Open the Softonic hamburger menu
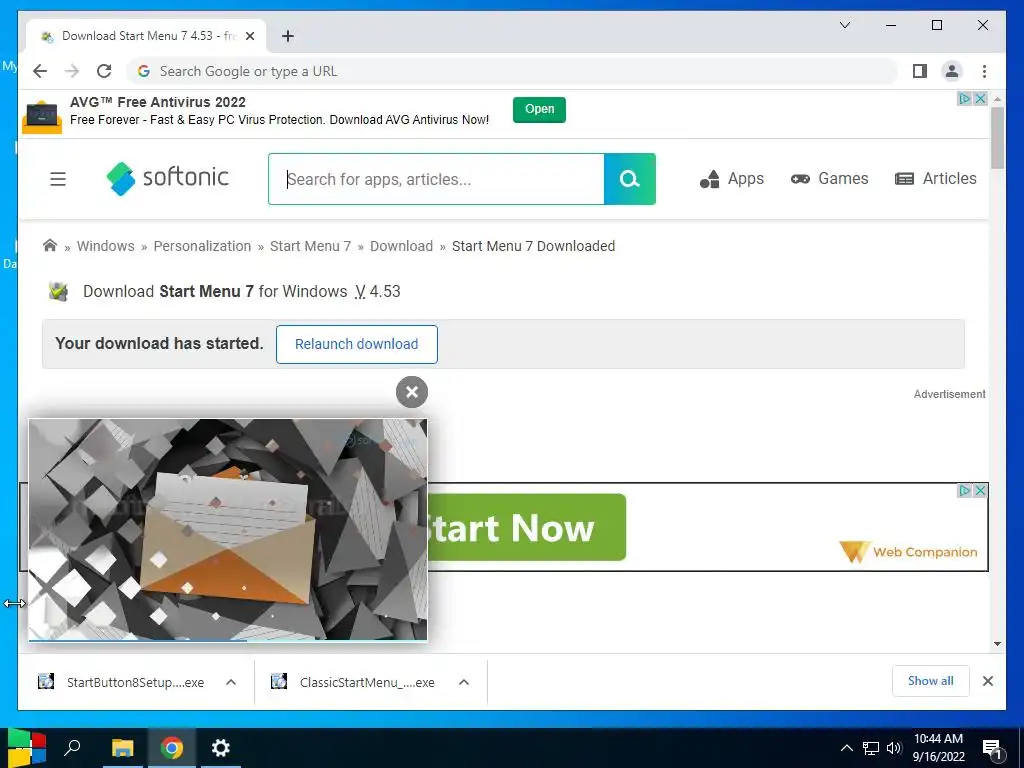The width and height of the screenshot is (1024, 768). click(58, 179)
